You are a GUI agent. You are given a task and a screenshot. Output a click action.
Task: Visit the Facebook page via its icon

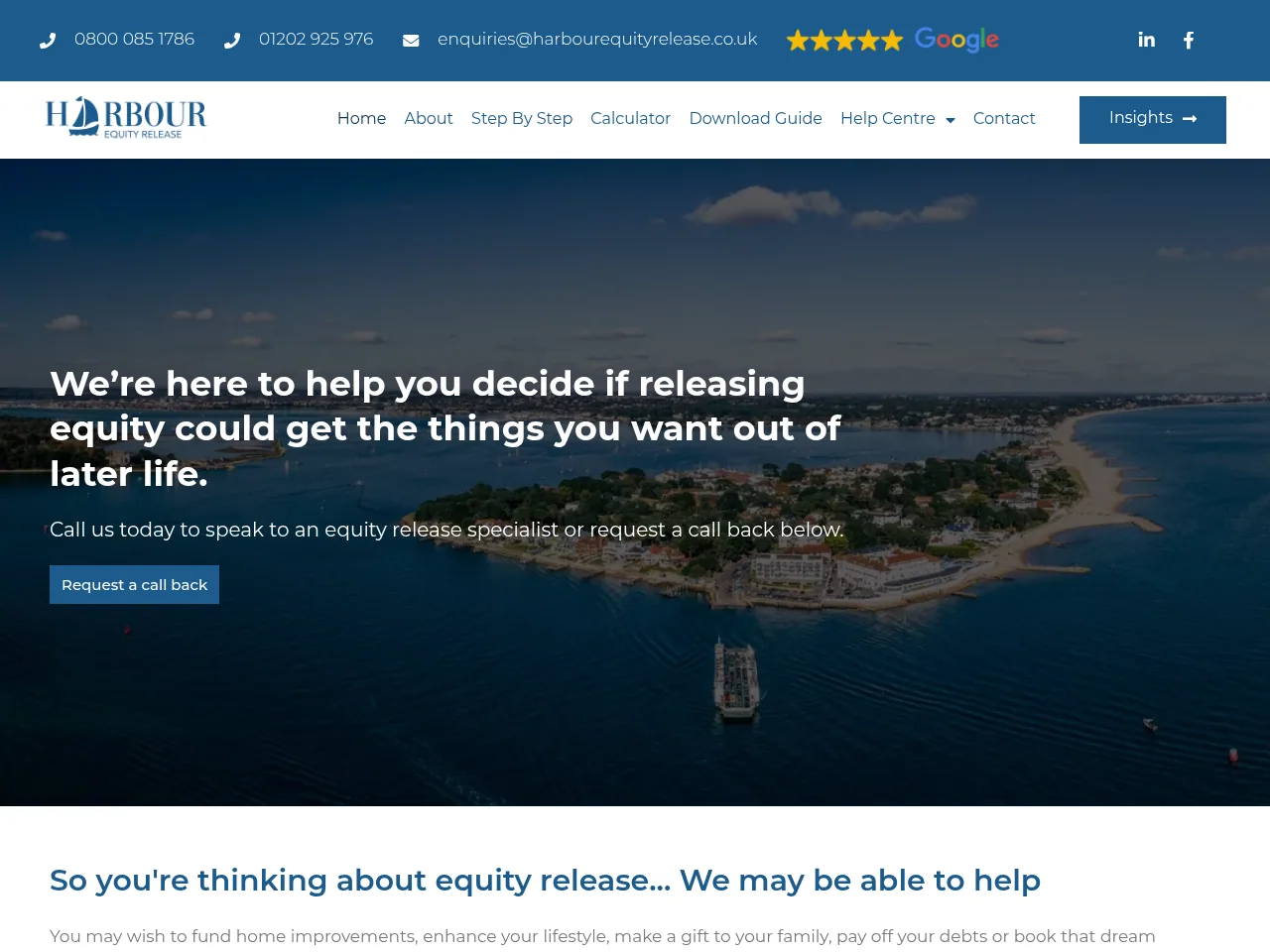click(x=1188, y=40)
